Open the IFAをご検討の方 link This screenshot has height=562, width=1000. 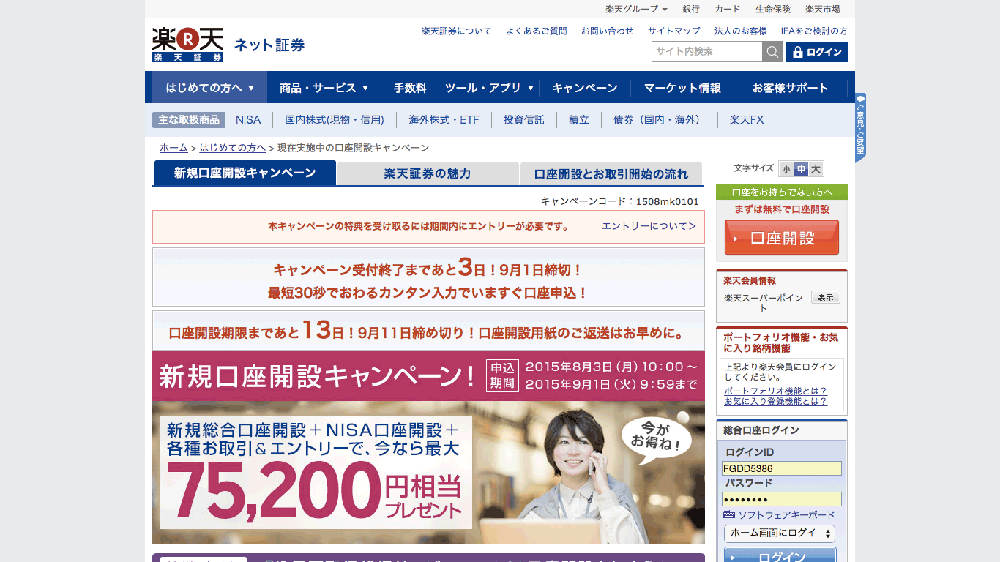click(814, 31)
